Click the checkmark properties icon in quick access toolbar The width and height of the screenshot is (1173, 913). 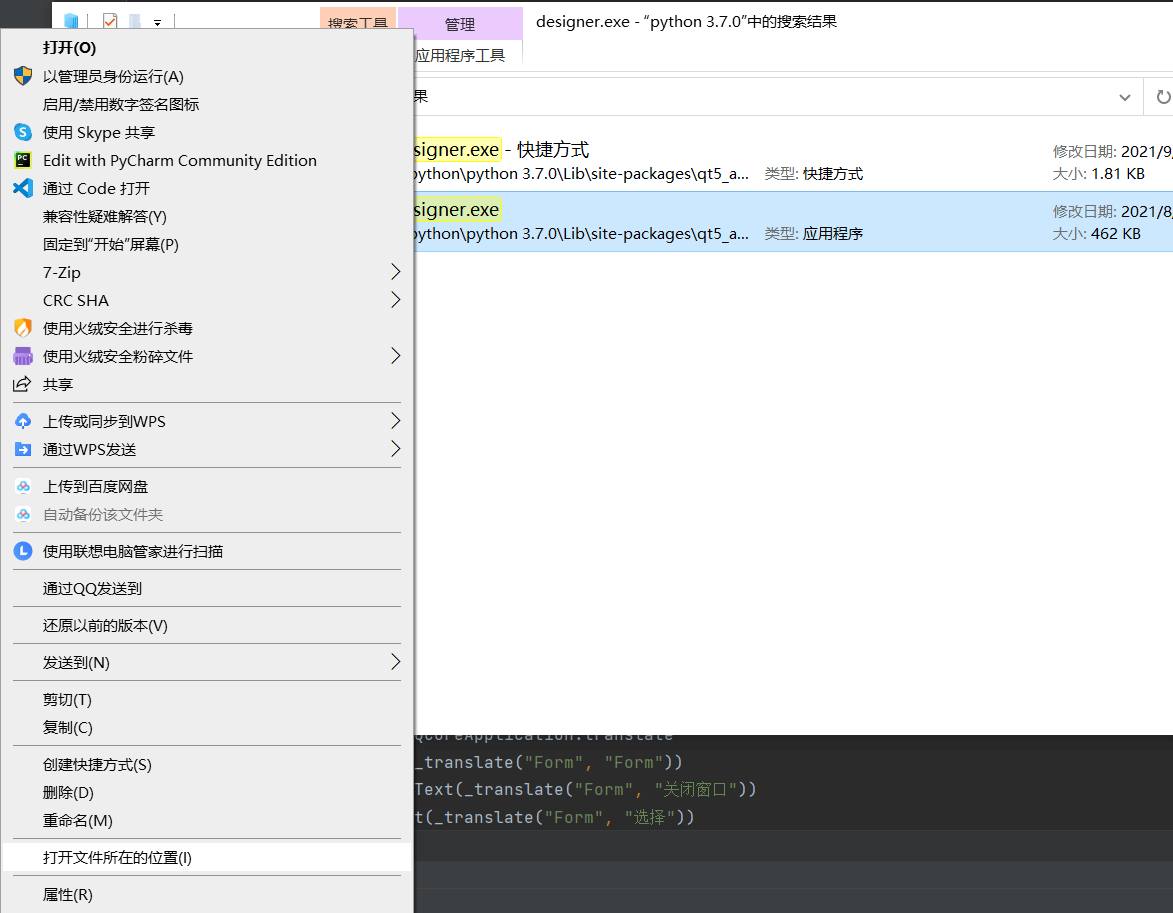pyautogui.click(x=110, y=21)
